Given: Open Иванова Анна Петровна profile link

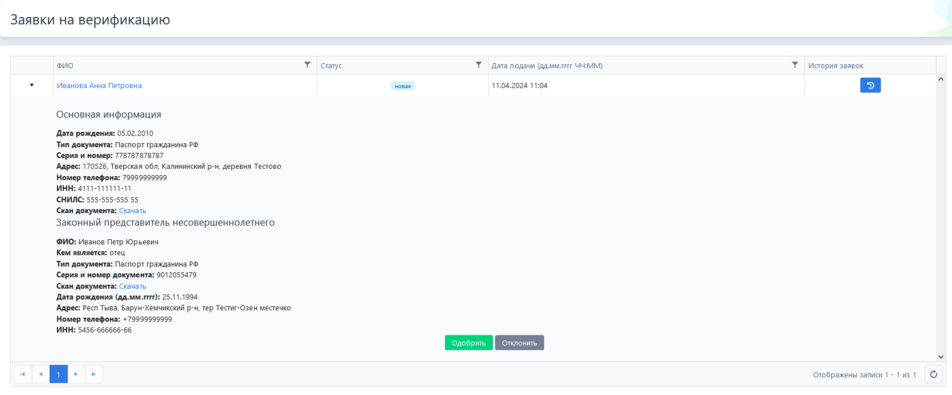Looking at the screenshot, I should [100, 86].
